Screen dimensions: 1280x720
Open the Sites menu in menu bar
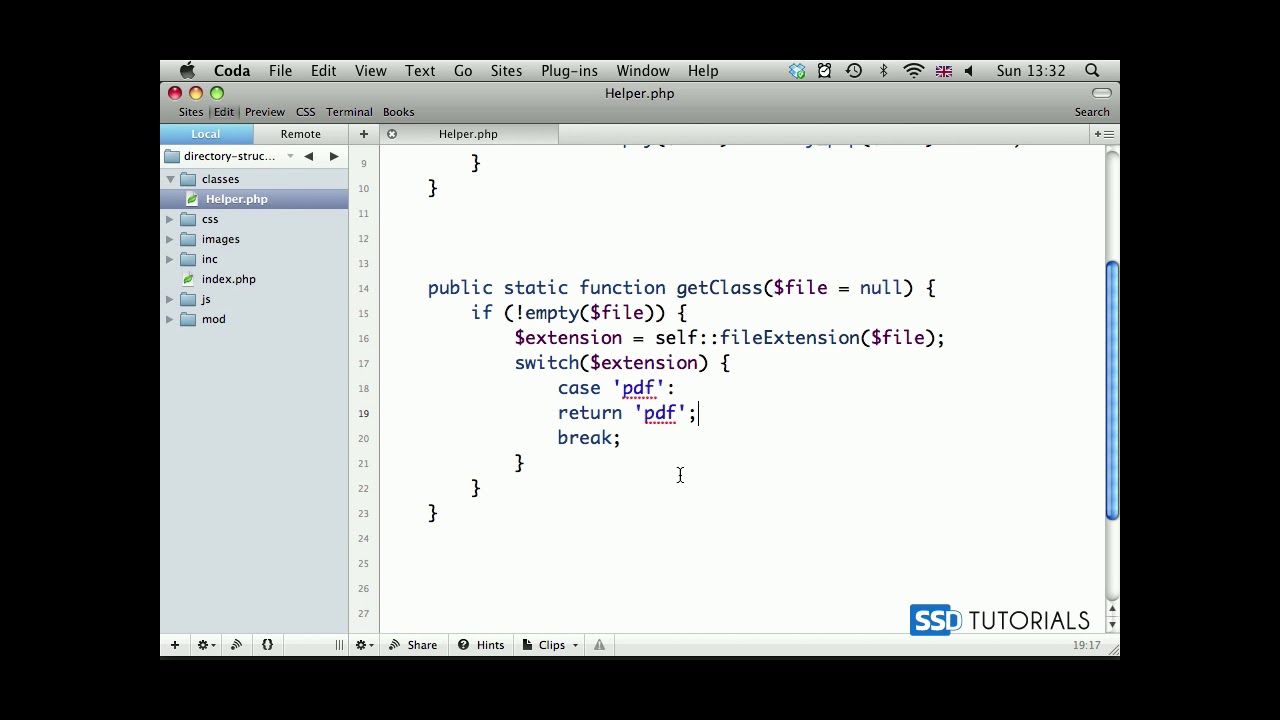point(506,71)
